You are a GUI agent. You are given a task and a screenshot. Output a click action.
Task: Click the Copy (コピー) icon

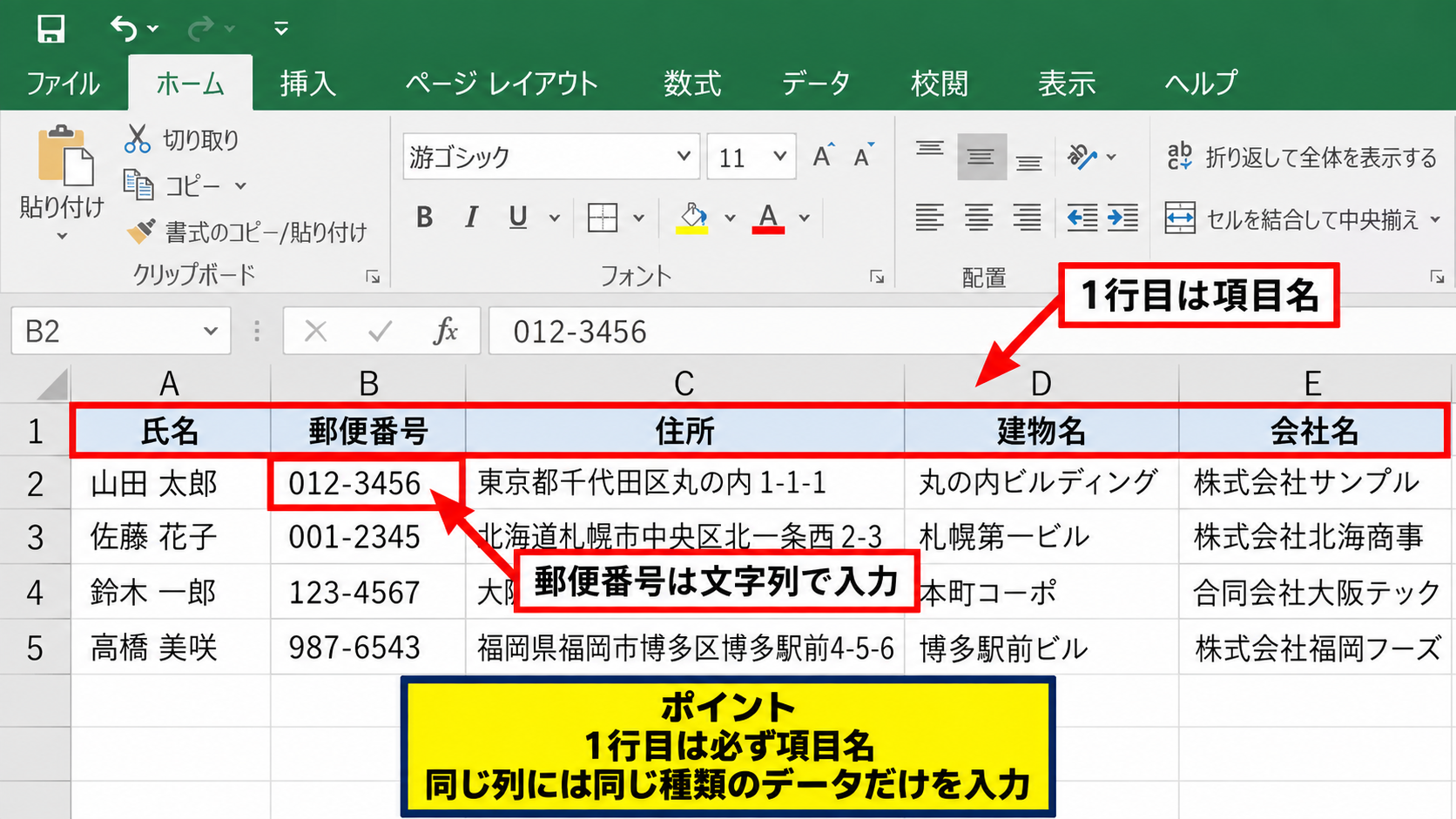(138, 185)
